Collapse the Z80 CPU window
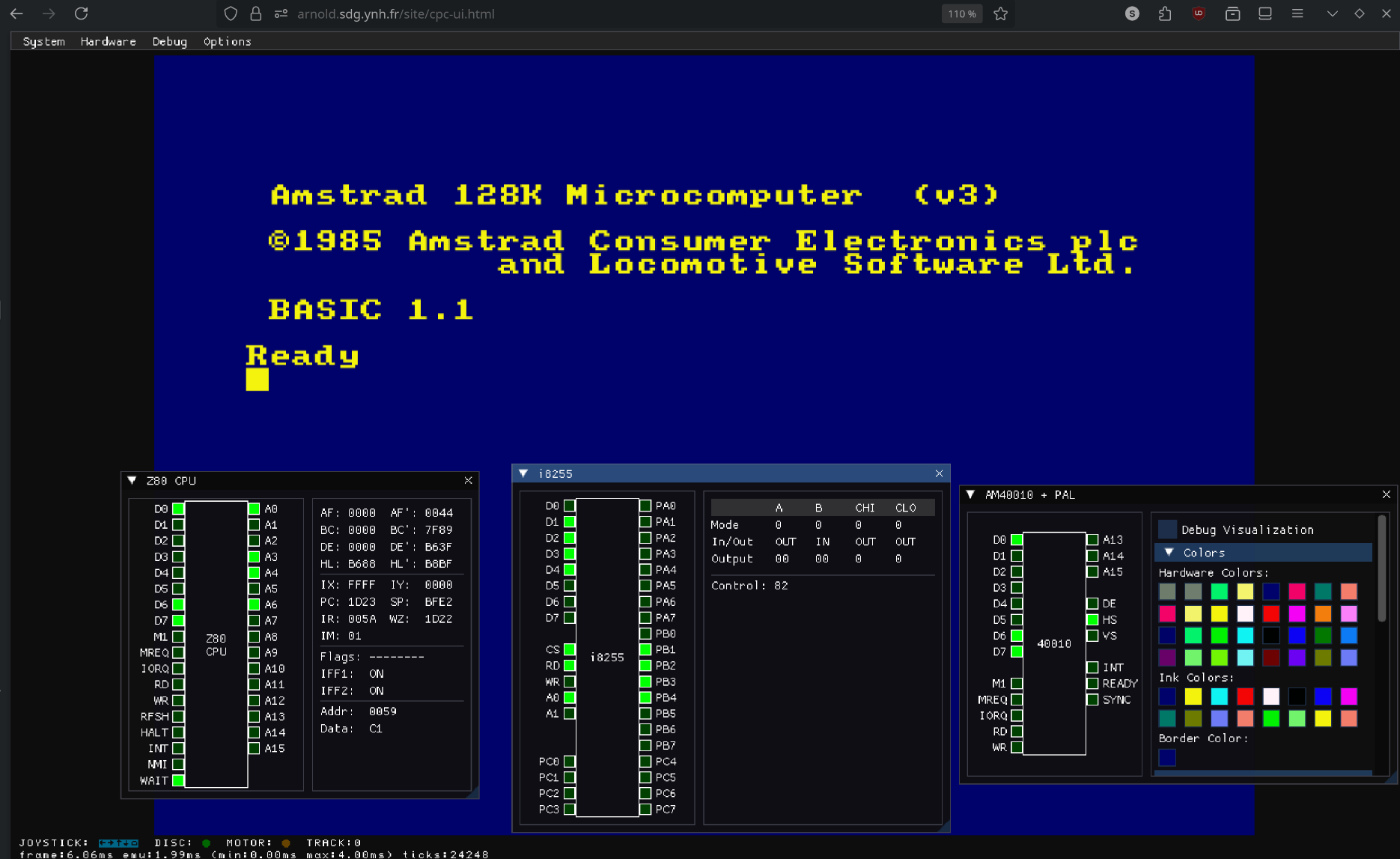This screenshot has width=1400, height=859. (132, 481)
